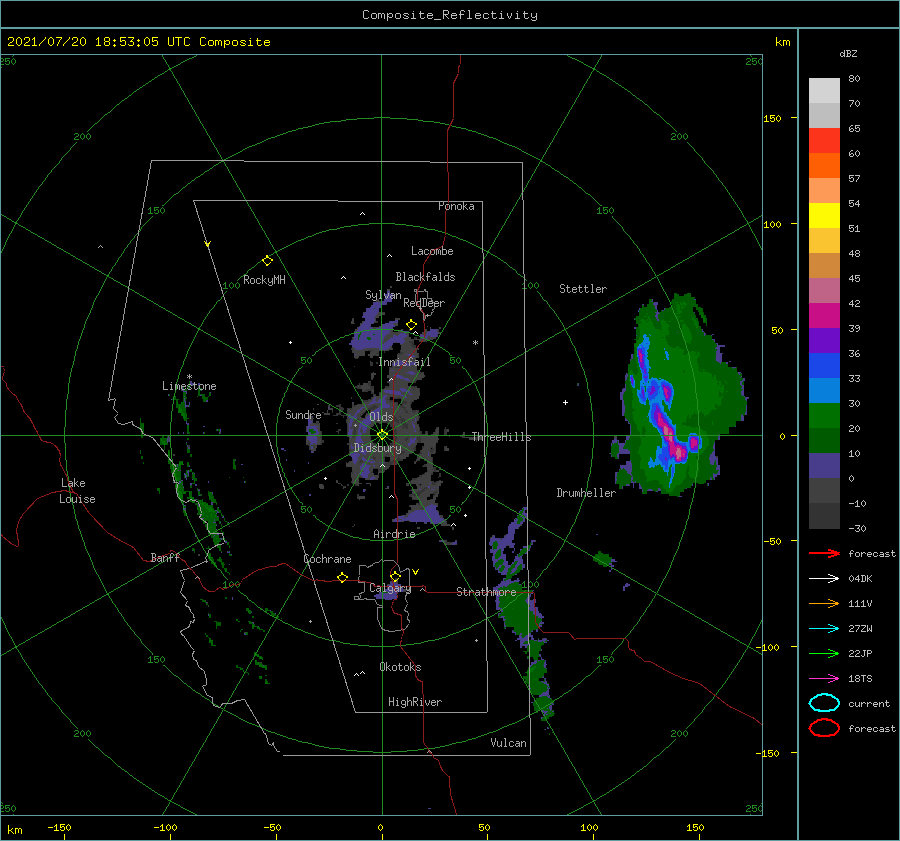This screenshot has height=841, width=900.
Task: Click the yellow diamond marker near RockyMH
Action: 267,261
